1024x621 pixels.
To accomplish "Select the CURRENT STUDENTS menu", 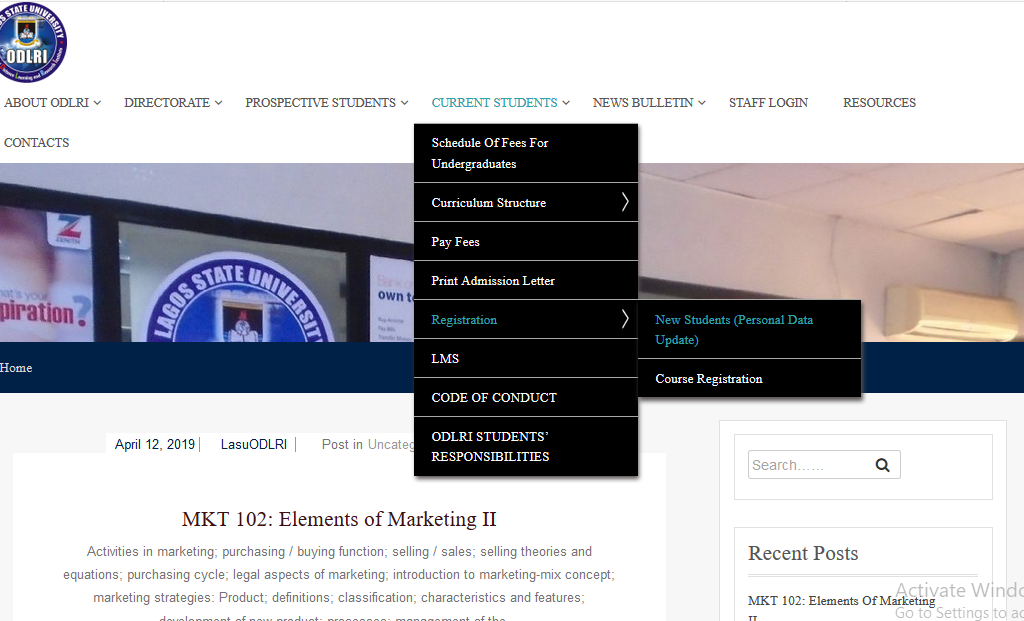I will coord(494,103).
